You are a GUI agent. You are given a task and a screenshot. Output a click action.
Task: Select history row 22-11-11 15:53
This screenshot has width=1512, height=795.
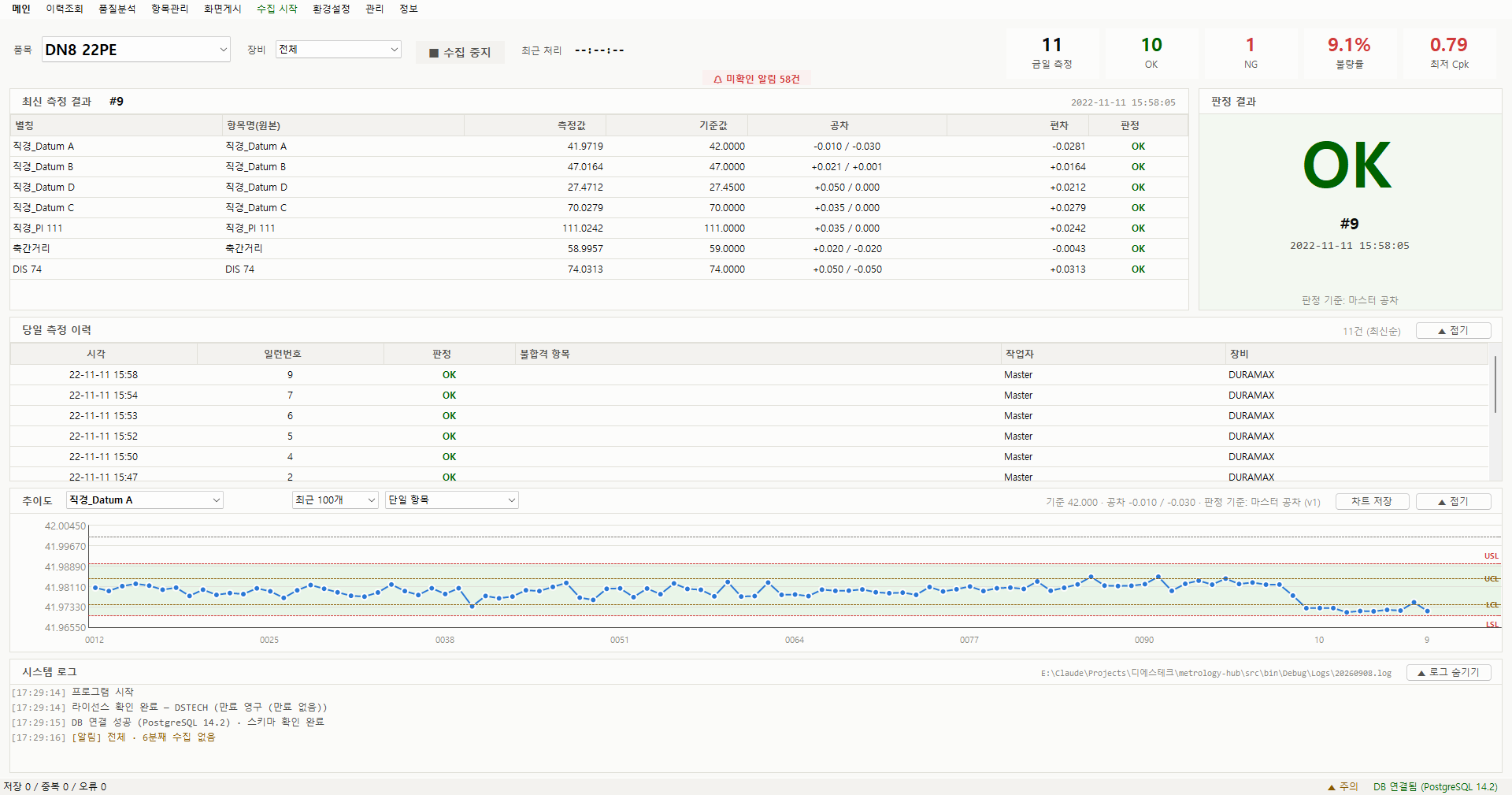[750, 416]
